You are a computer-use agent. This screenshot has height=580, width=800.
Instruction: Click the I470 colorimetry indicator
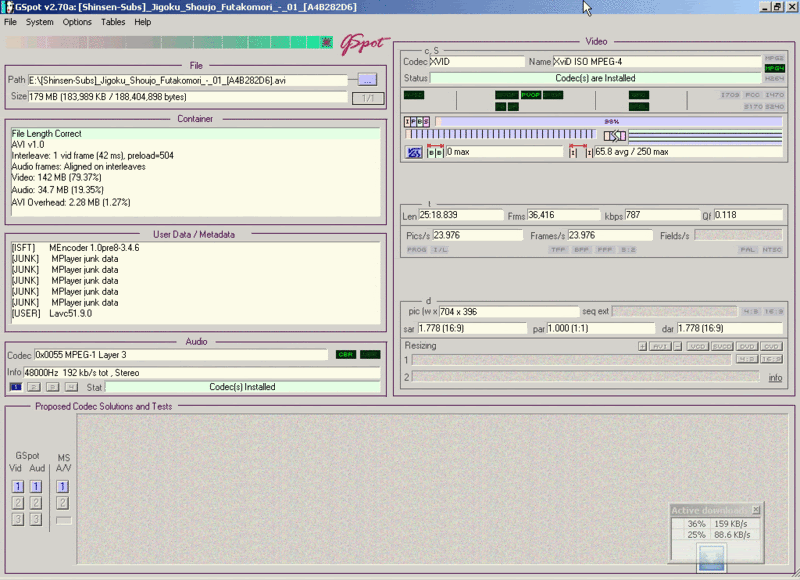click(x=774, y=95)
